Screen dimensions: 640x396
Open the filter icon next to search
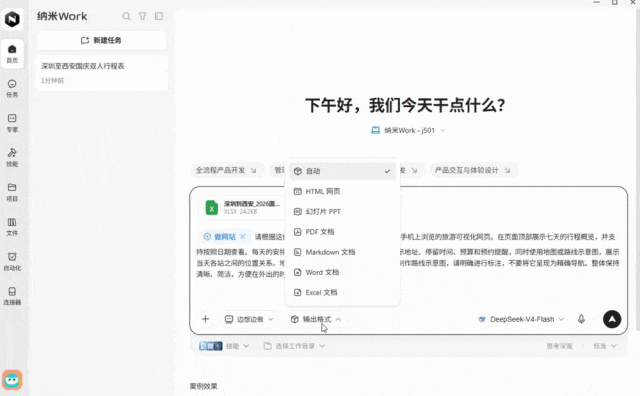tap(142, 16)
